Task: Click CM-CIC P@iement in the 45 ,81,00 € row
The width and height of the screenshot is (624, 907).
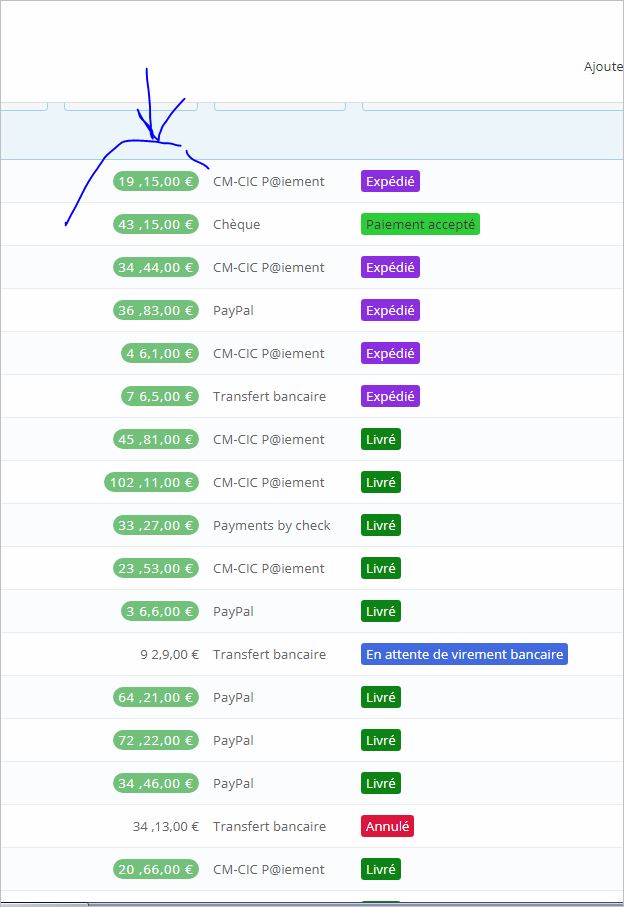Action: tap(269, 439)
